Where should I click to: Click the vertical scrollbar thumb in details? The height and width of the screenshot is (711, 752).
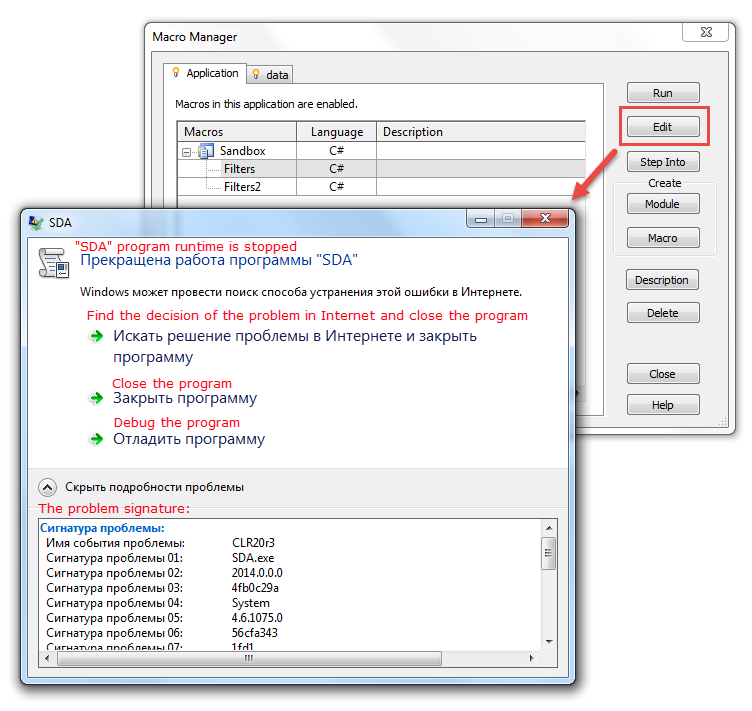coord(549,553)
